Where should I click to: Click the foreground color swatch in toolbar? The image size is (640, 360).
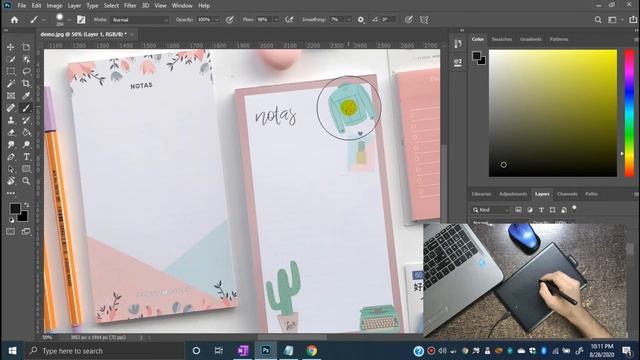(x=15, y=209)
